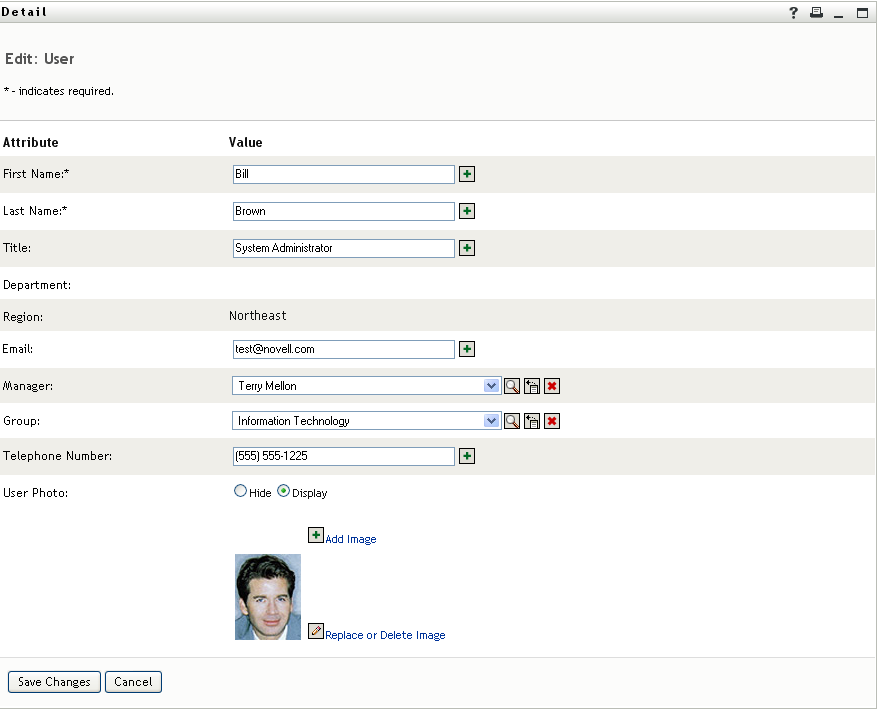The height and width of the screenshot is (724, 878).
Task: Click the Print icon in title bar
Action: click(816, 13)
